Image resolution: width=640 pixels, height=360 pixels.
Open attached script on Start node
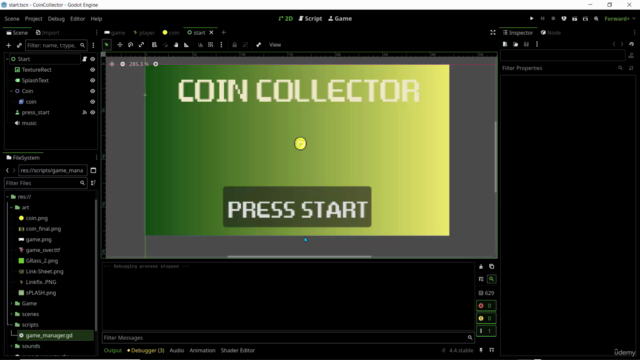click(x=84, y=59)
